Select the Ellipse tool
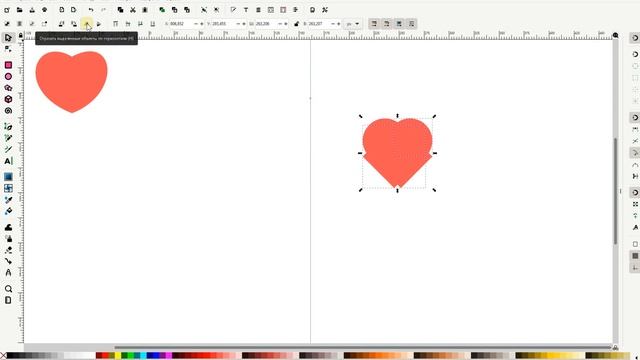 [x=8, y=77]
